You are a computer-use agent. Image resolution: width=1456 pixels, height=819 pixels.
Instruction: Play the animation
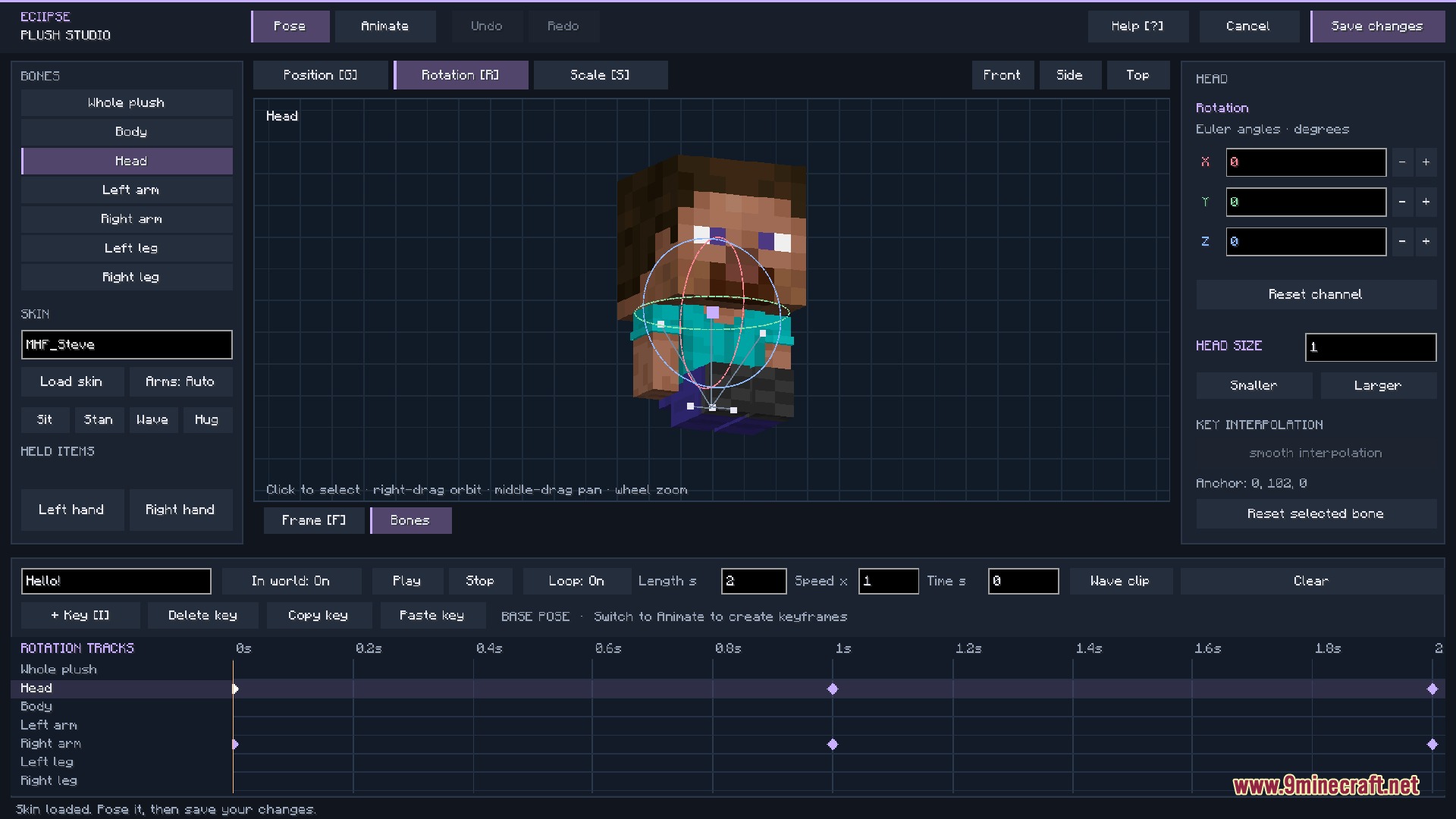point(407,582)
